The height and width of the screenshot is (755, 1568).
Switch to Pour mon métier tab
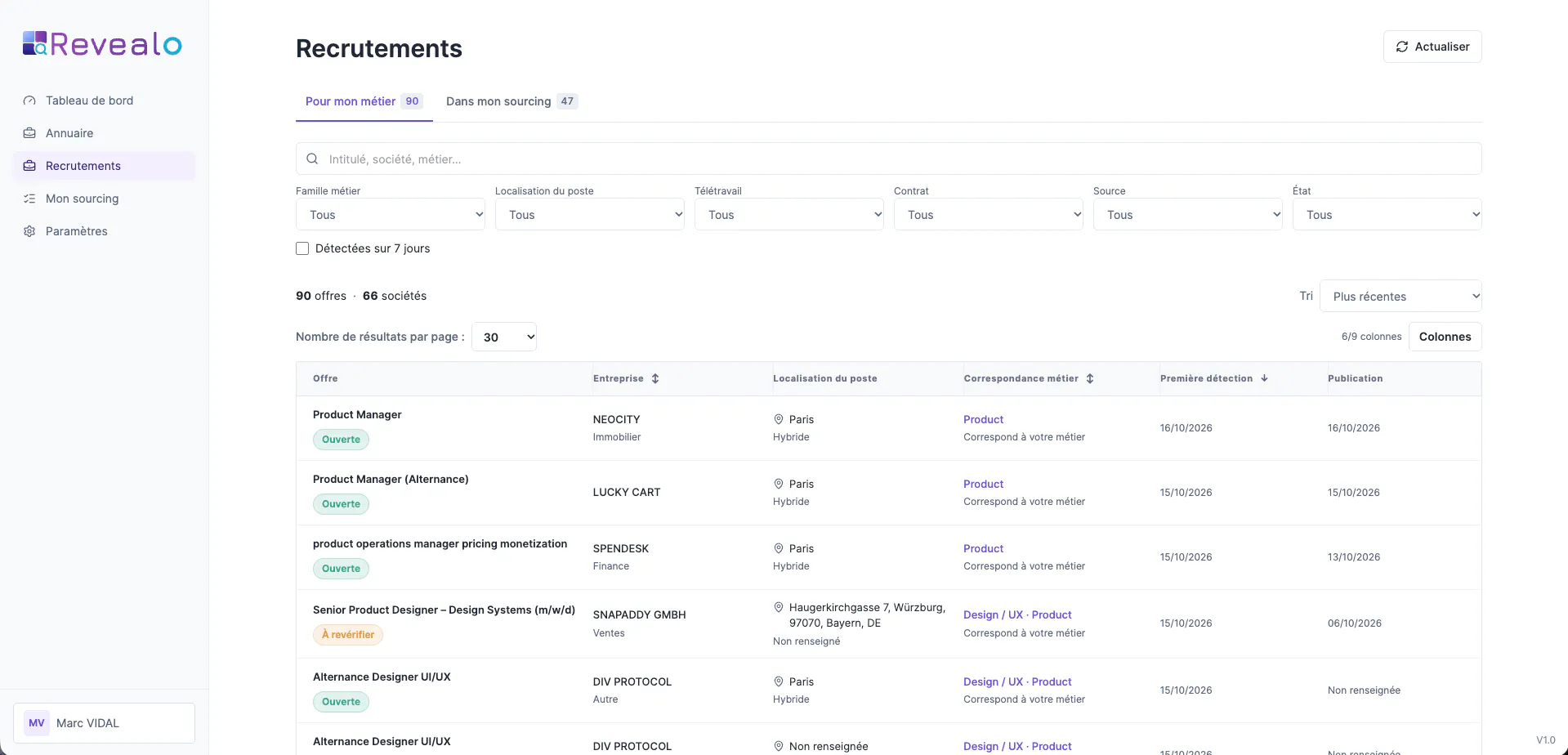[364, 101]
